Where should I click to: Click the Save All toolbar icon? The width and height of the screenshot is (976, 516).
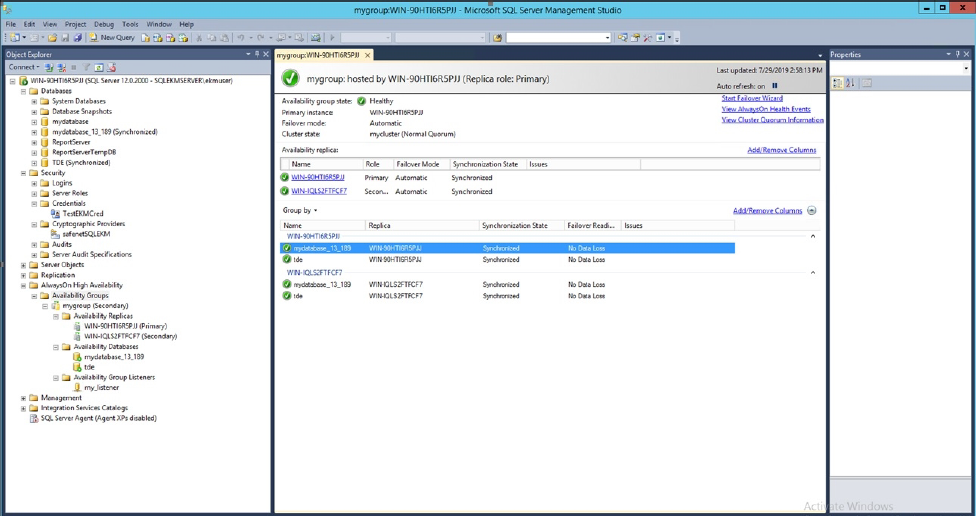[77, 38]
